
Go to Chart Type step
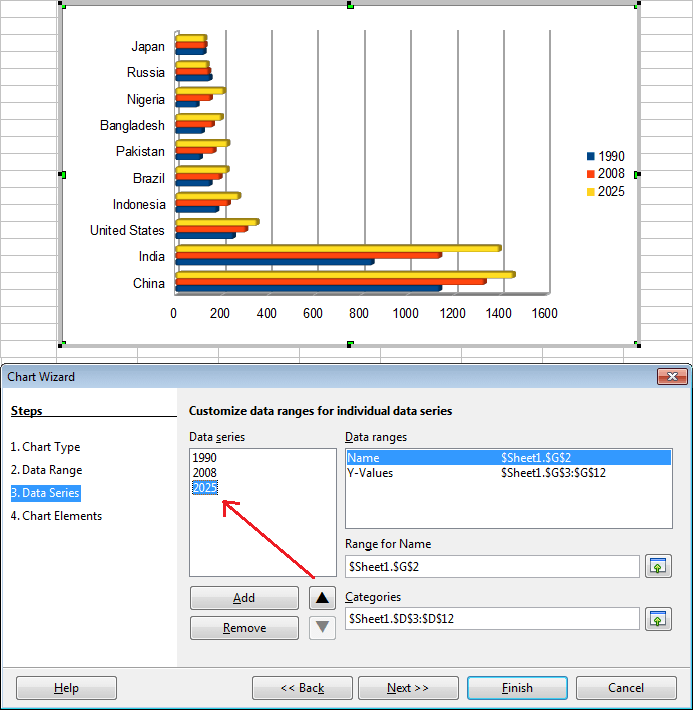coord(45,447)
